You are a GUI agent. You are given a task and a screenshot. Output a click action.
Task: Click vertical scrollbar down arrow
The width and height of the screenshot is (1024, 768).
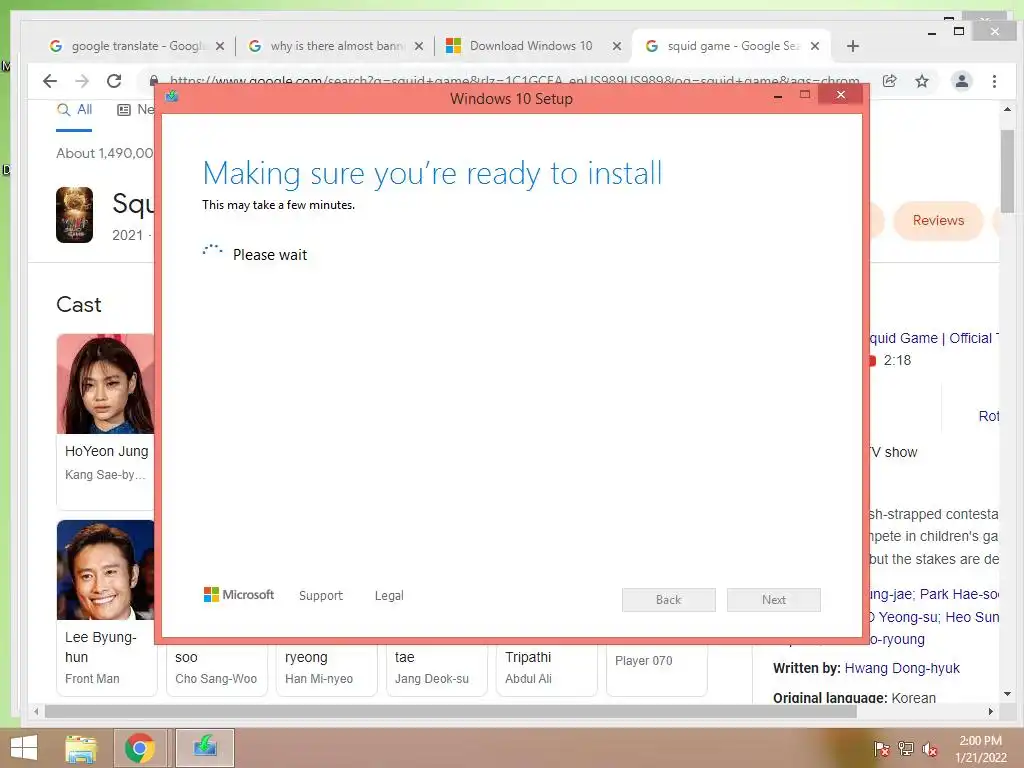tap(1007, 694)
